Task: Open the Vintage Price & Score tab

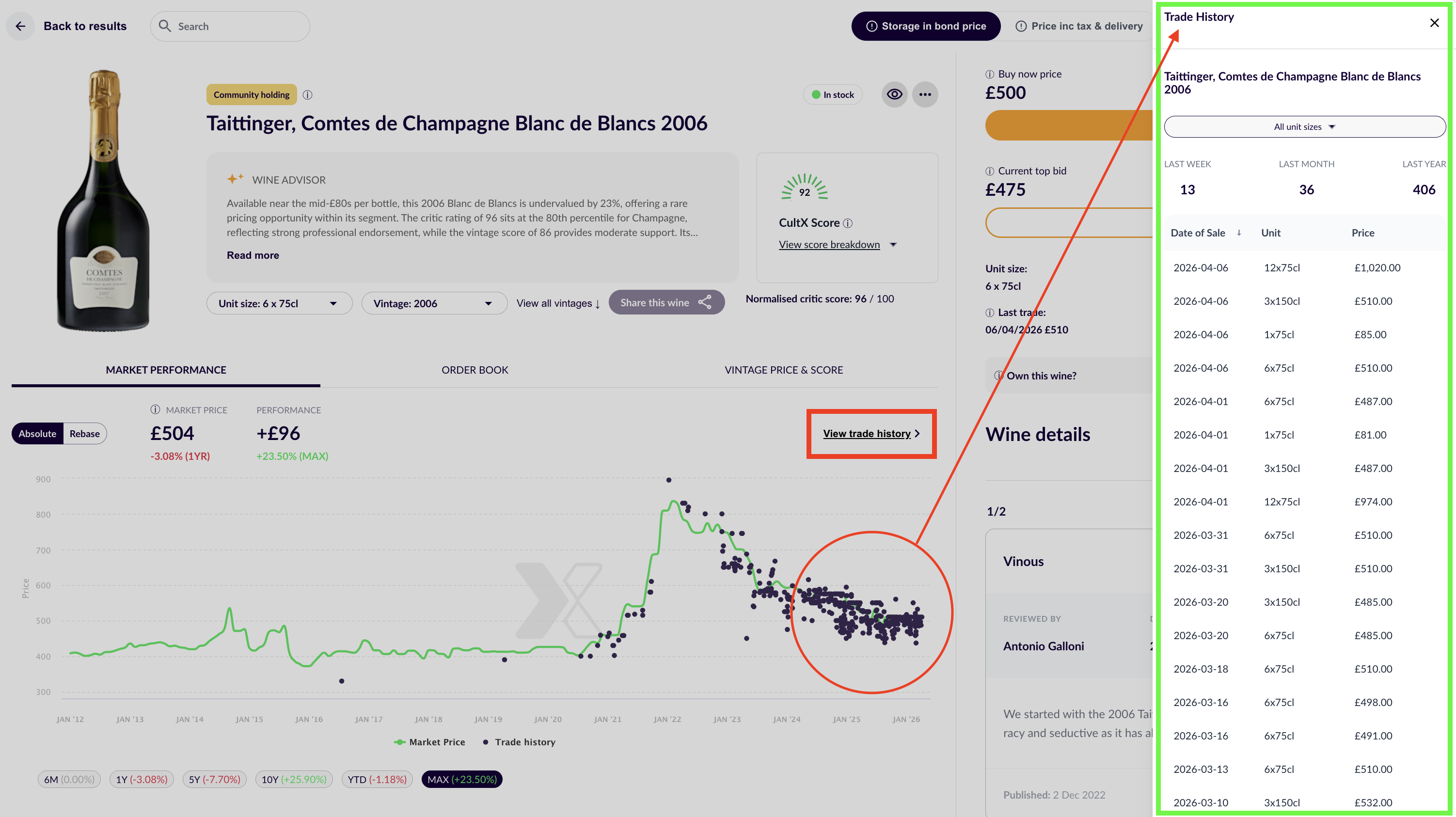Action: [784, 370]
